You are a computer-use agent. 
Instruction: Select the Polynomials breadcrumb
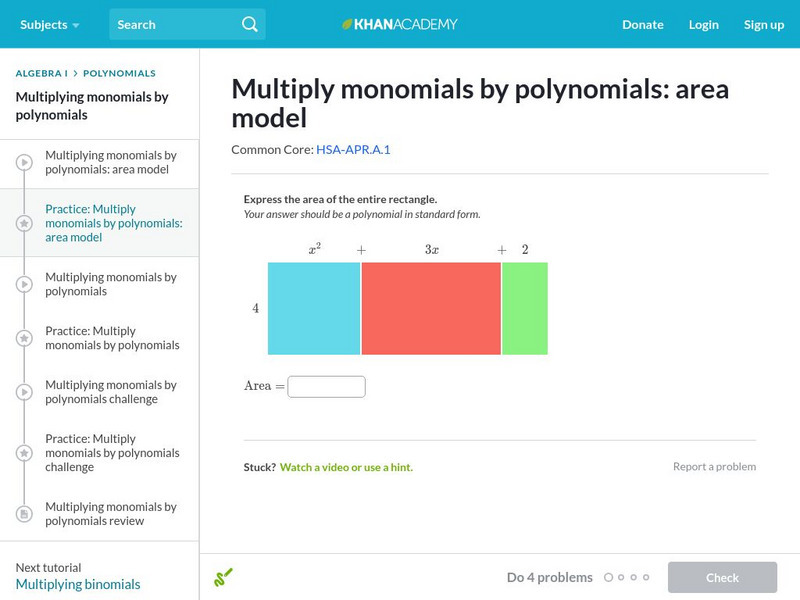pos(119,73)
